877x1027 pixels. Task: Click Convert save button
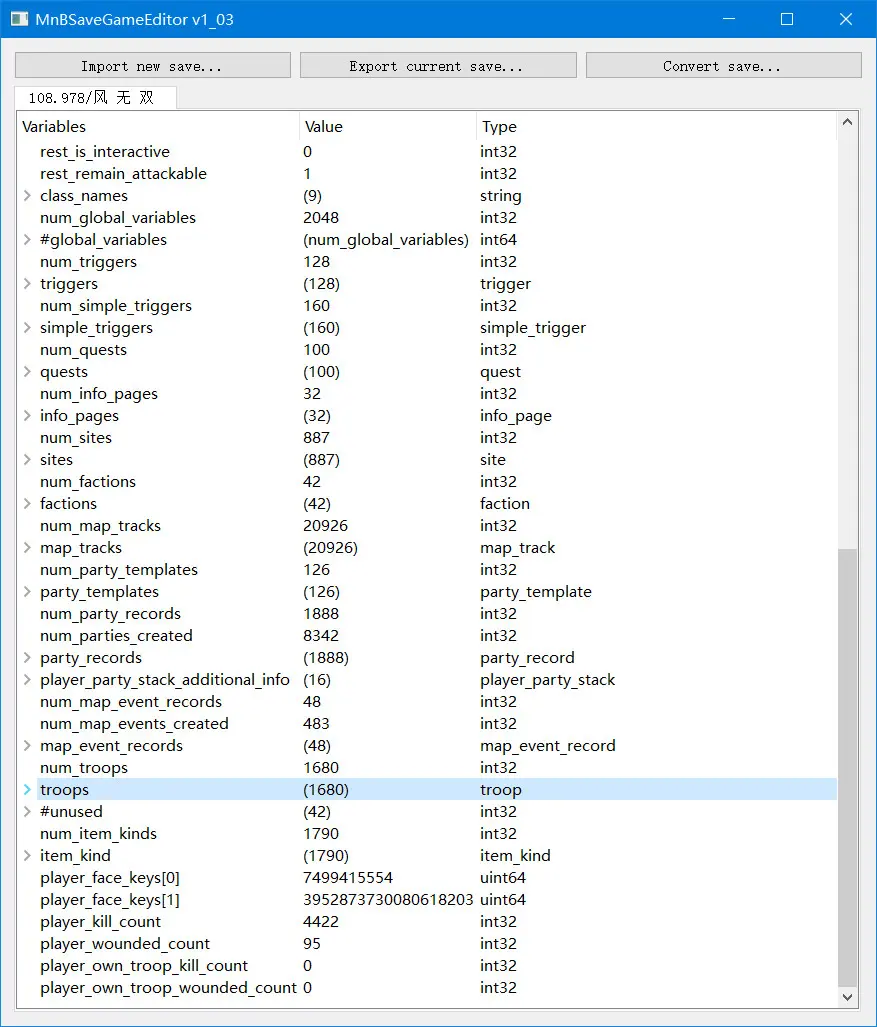[724, 65]
